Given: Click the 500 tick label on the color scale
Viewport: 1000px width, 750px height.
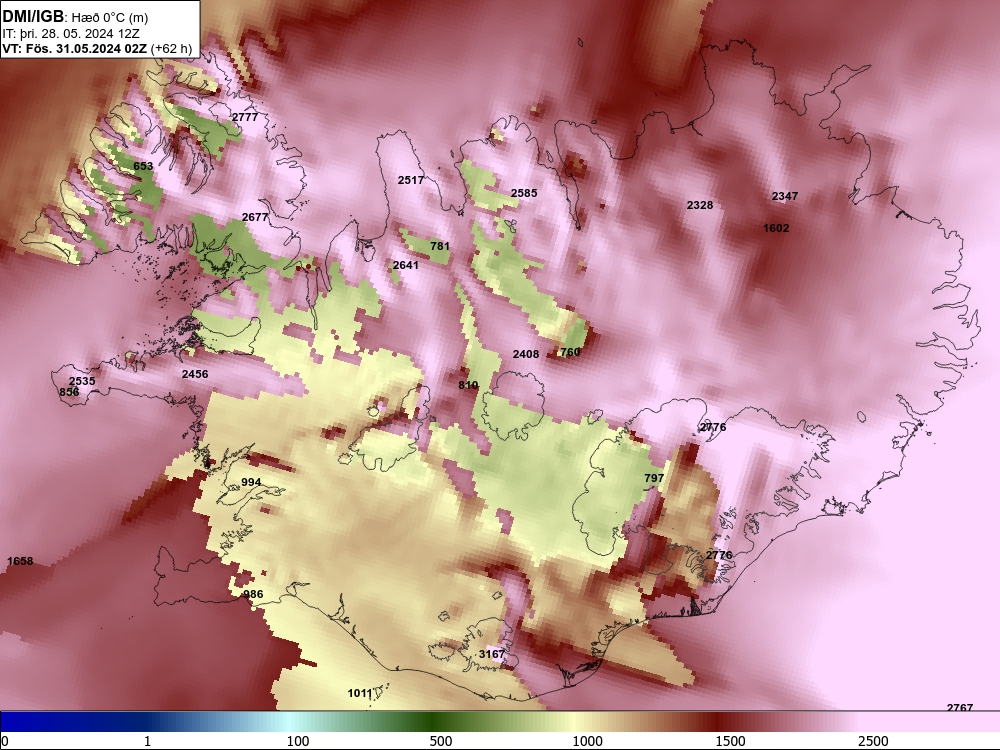Looking at the screenshot, I should click(x=441, y=741).
